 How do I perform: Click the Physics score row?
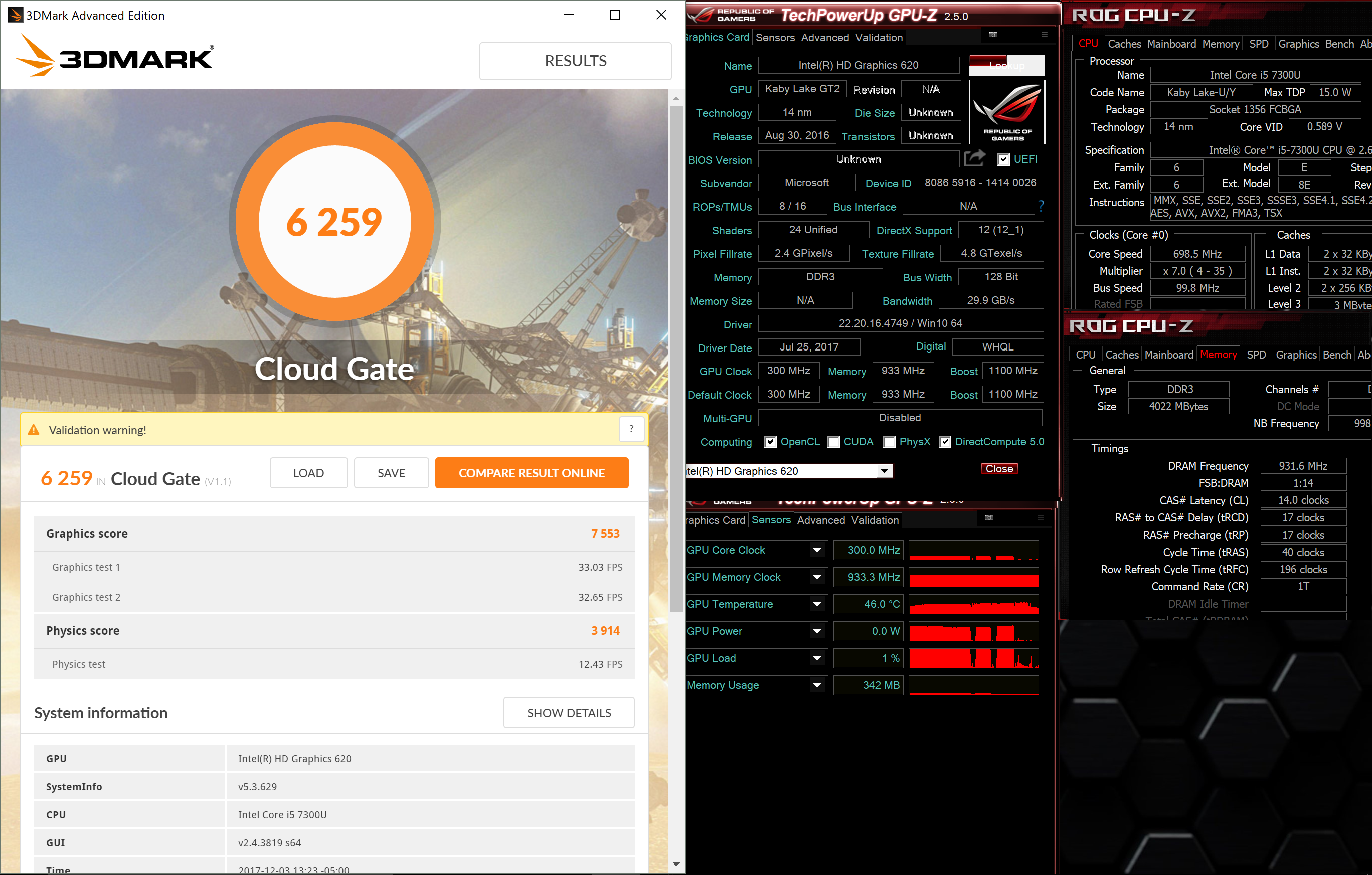[x=334, y=631]
